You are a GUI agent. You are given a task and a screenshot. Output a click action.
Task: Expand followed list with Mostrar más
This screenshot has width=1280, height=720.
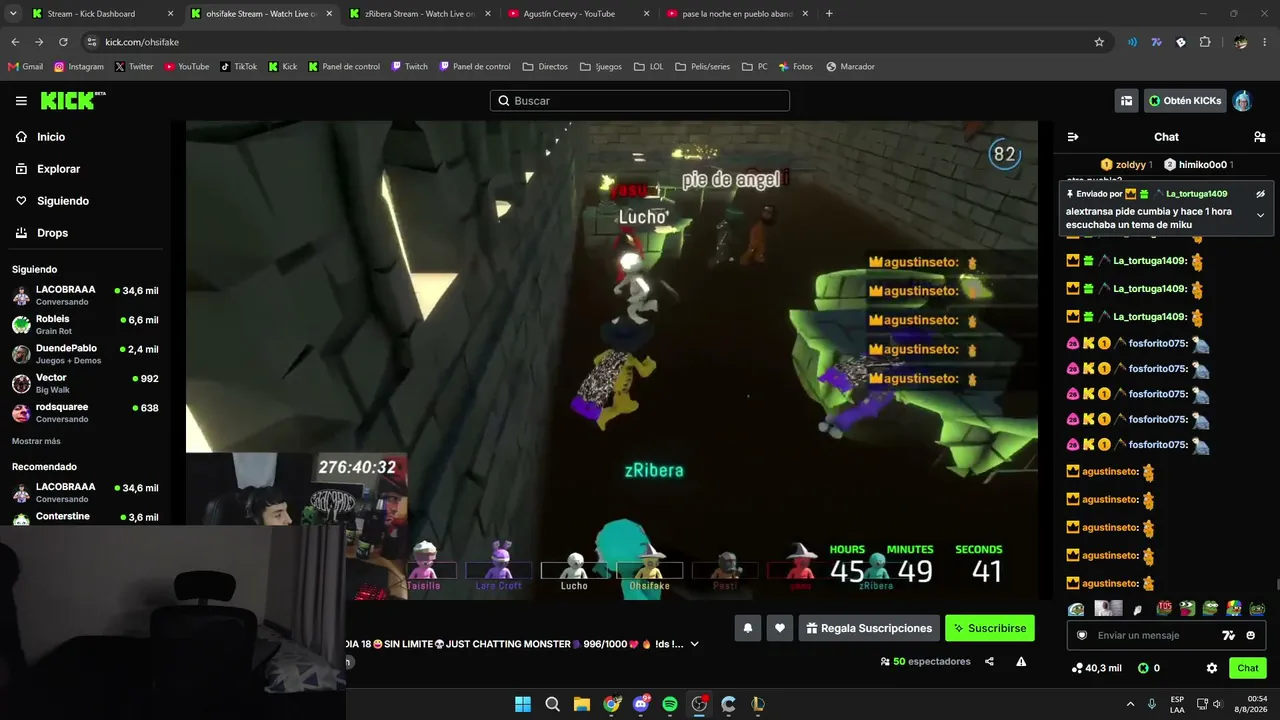coord(36,441)
